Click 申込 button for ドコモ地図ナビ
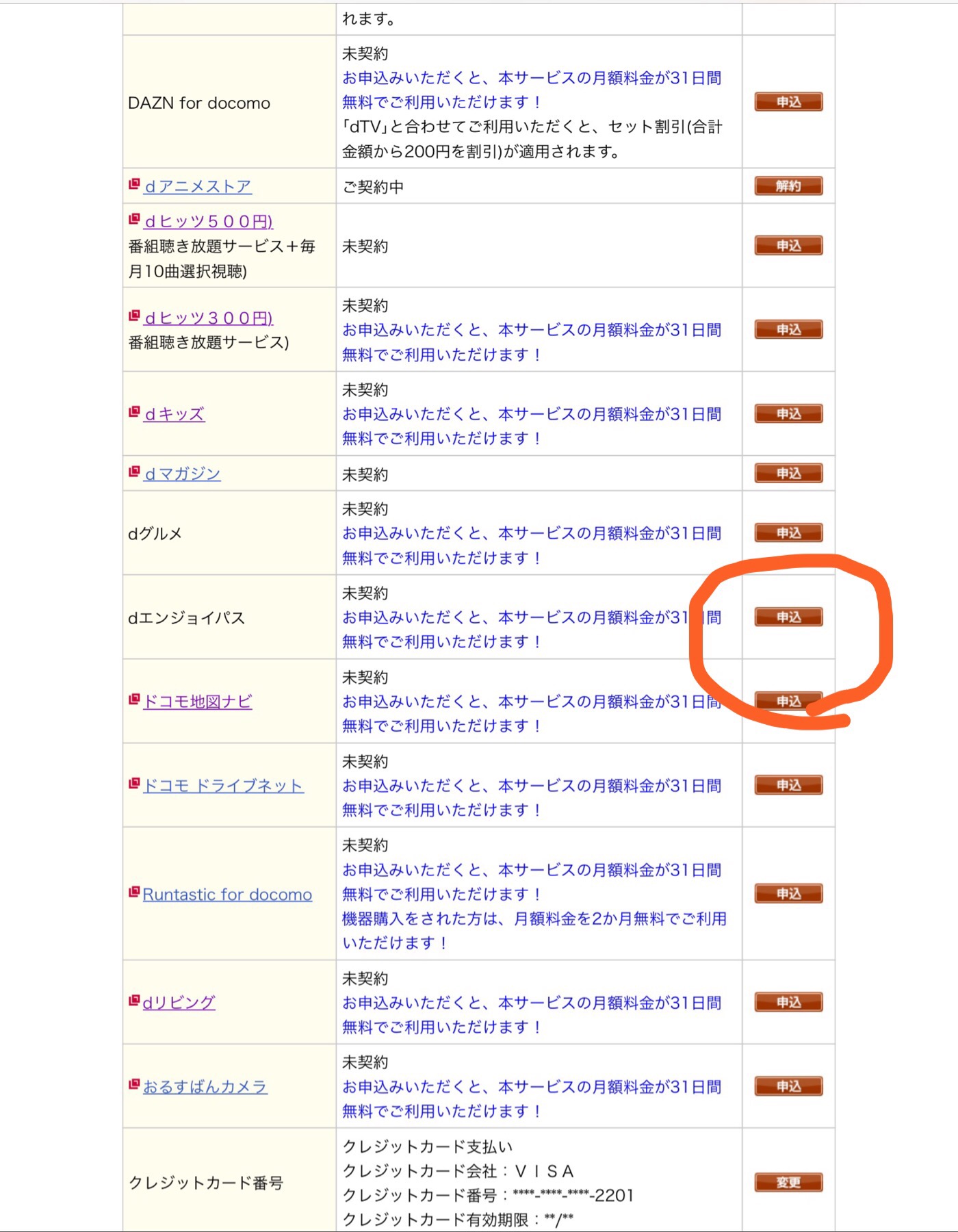Screen dimensions: 958x1232 (788, 702)
